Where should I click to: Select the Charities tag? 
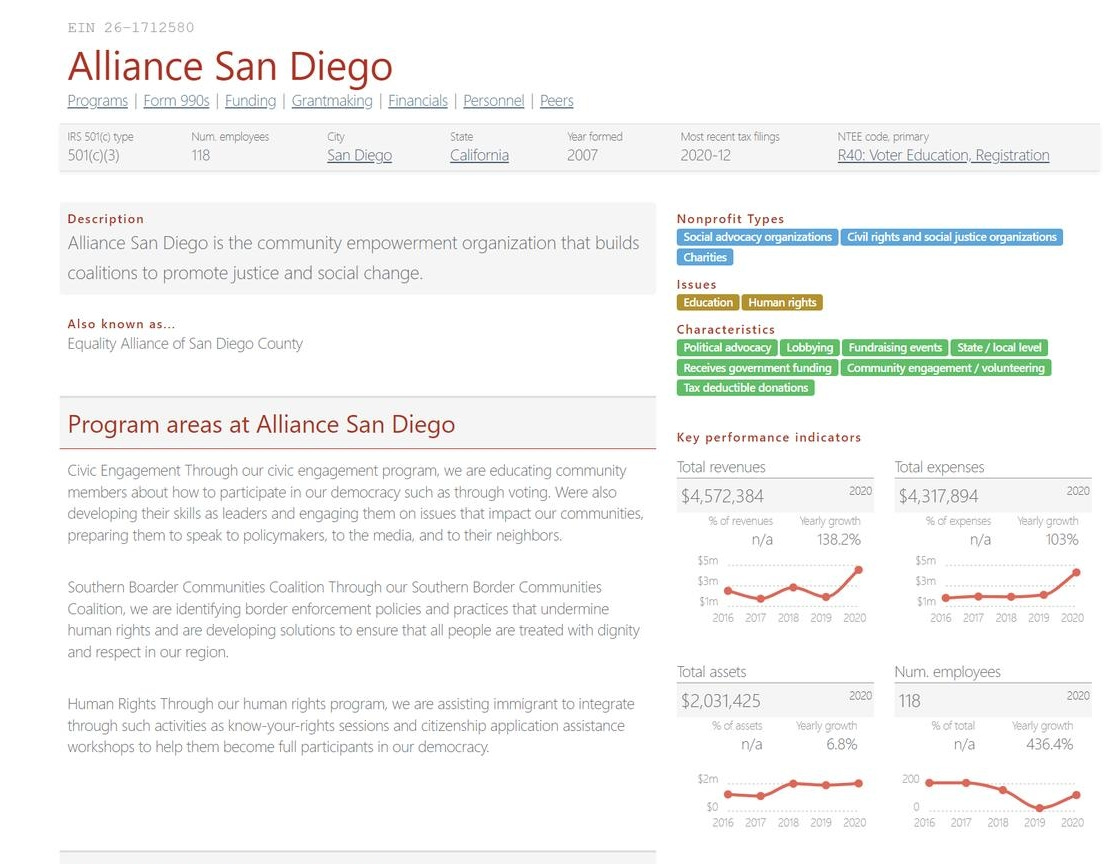pyautogui.click(x=705, y=257)
